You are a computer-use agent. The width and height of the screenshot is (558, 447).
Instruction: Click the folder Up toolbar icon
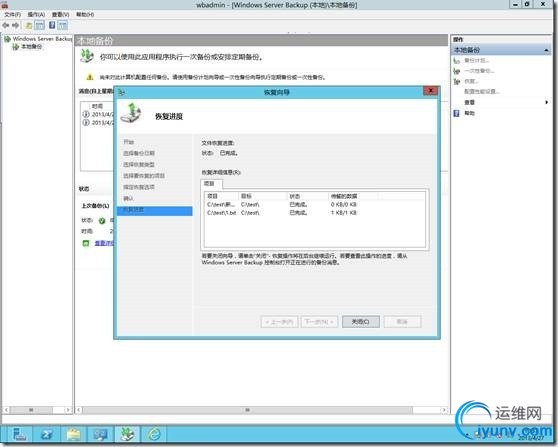click(29, 25)
